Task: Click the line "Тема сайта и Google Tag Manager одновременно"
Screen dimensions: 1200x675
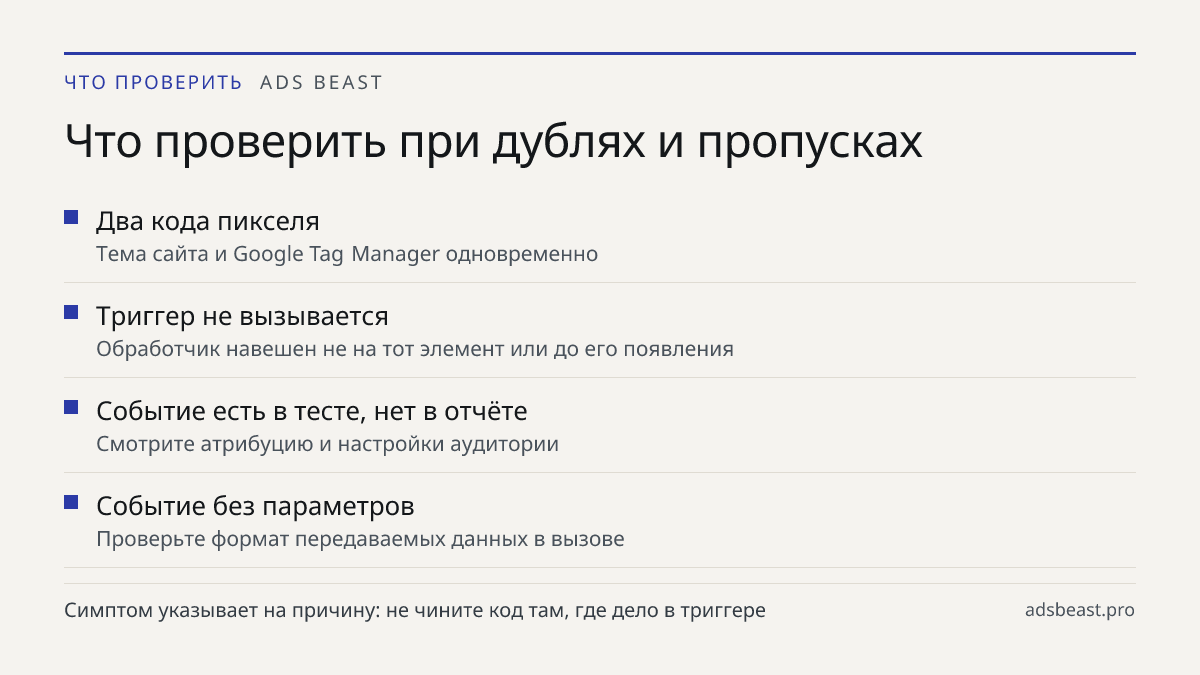Action: [347, 254]
